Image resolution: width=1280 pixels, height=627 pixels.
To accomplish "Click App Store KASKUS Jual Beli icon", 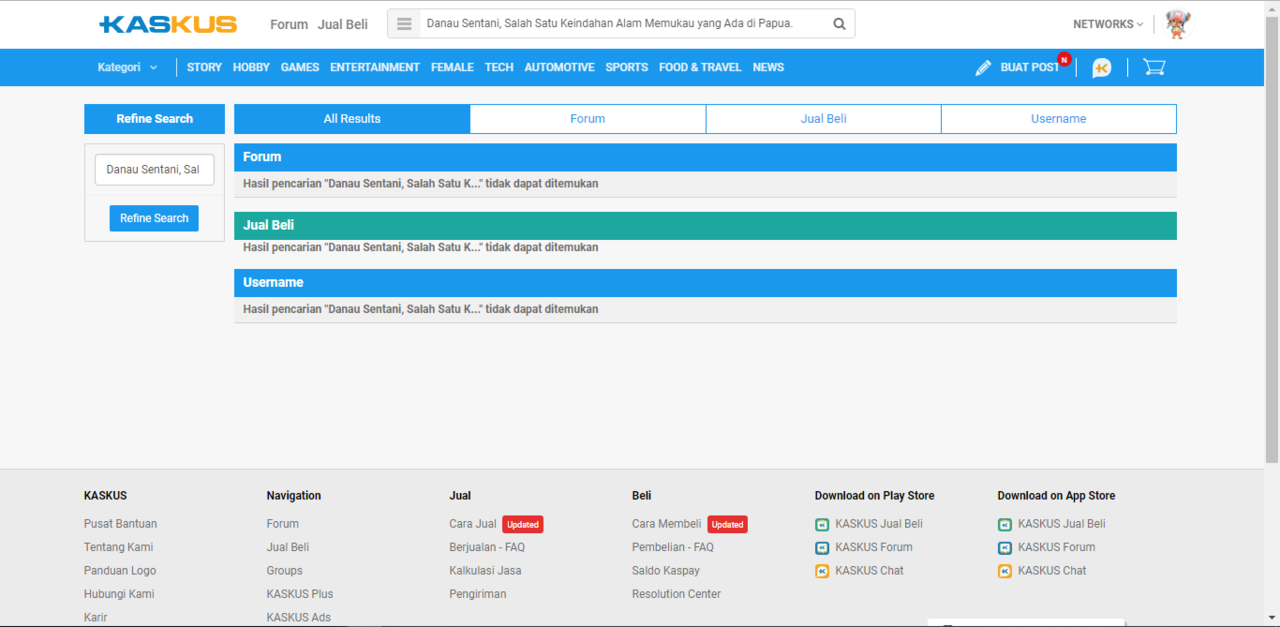I will (1005, 524).
